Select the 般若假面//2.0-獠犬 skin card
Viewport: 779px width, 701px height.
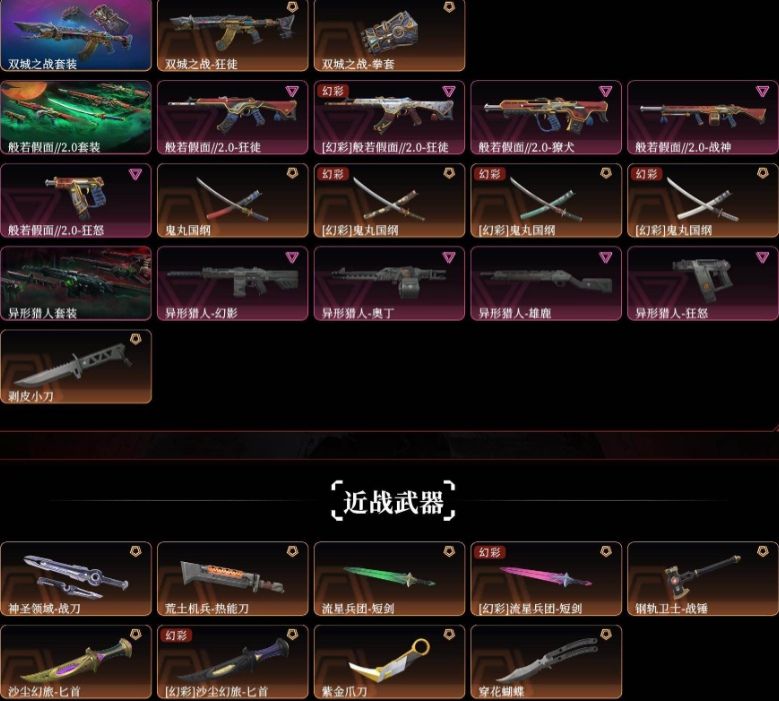tap(546, 117)
